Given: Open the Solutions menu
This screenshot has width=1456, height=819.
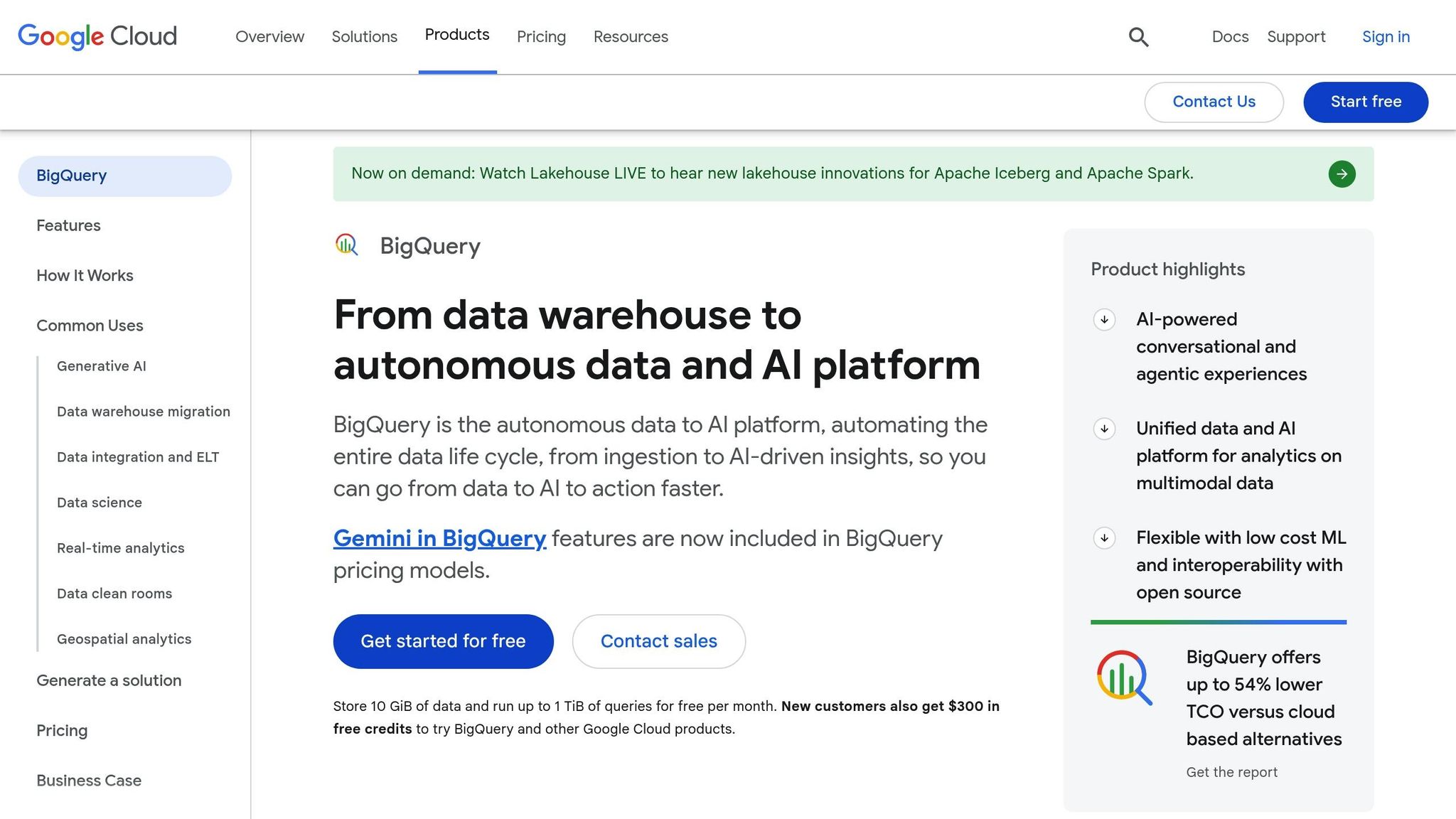Looking at the screenshot, I should (x=364, y=36).
